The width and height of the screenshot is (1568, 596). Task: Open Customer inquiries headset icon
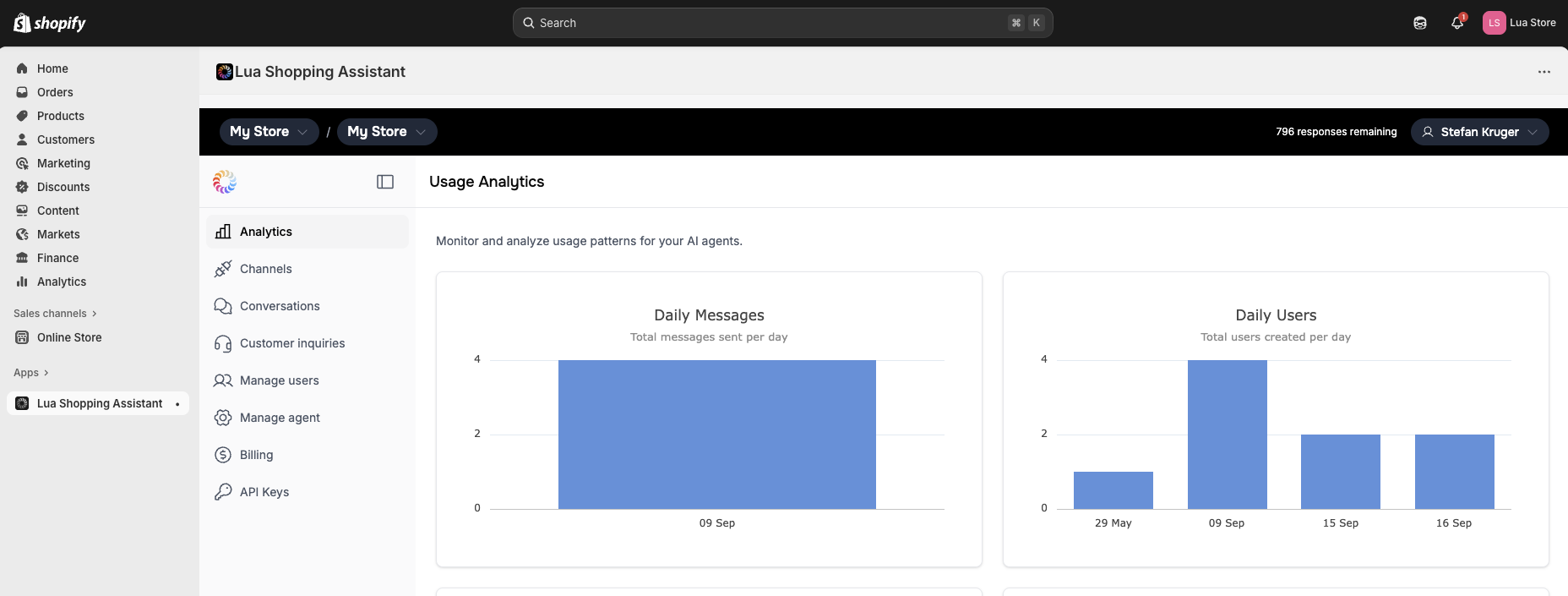click(223, 343)
